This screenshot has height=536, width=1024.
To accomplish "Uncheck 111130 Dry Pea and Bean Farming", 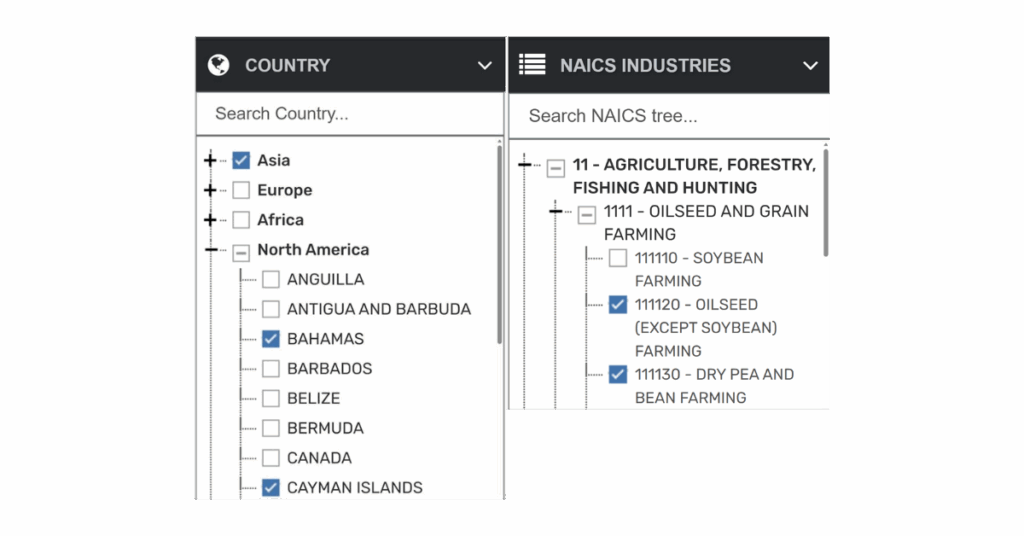I will click(618, 375).
